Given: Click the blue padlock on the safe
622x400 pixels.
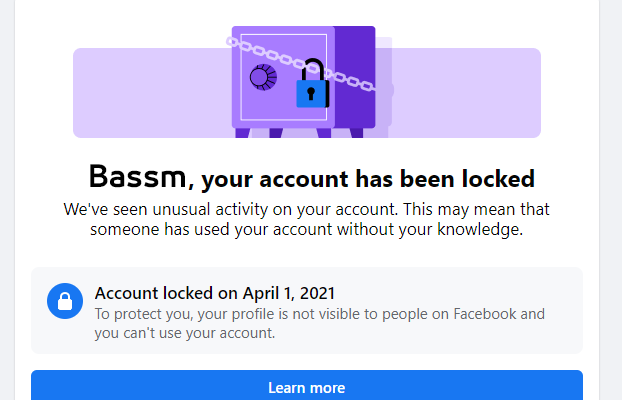Looking at the screenshot, I should [313, 84].
